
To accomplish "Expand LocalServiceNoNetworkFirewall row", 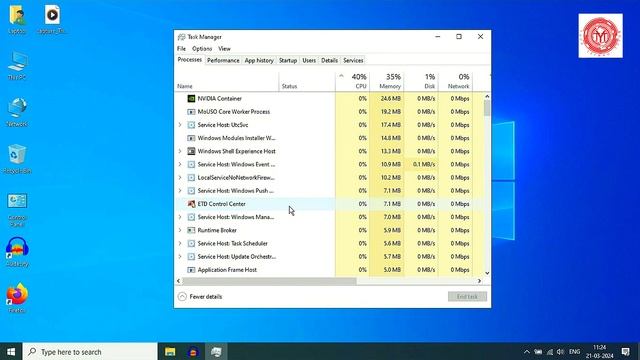I will 180,178.
